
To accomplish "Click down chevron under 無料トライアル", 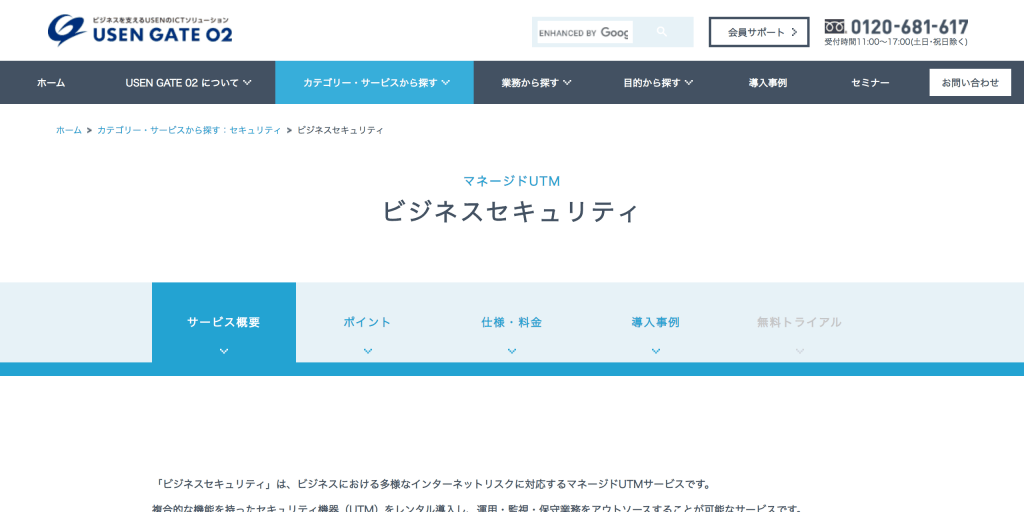I will pos(800,351).
